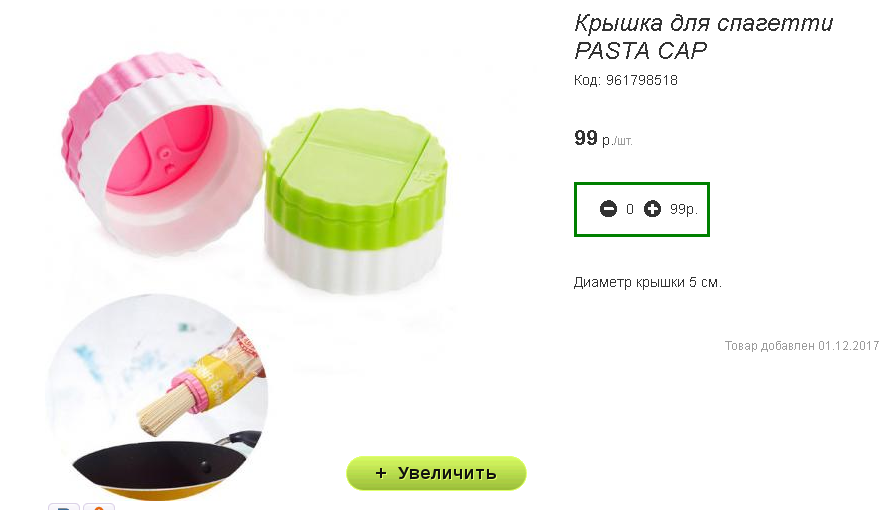
Task: Decrease quantity with the minus icon
Action: tap(608, 209)
